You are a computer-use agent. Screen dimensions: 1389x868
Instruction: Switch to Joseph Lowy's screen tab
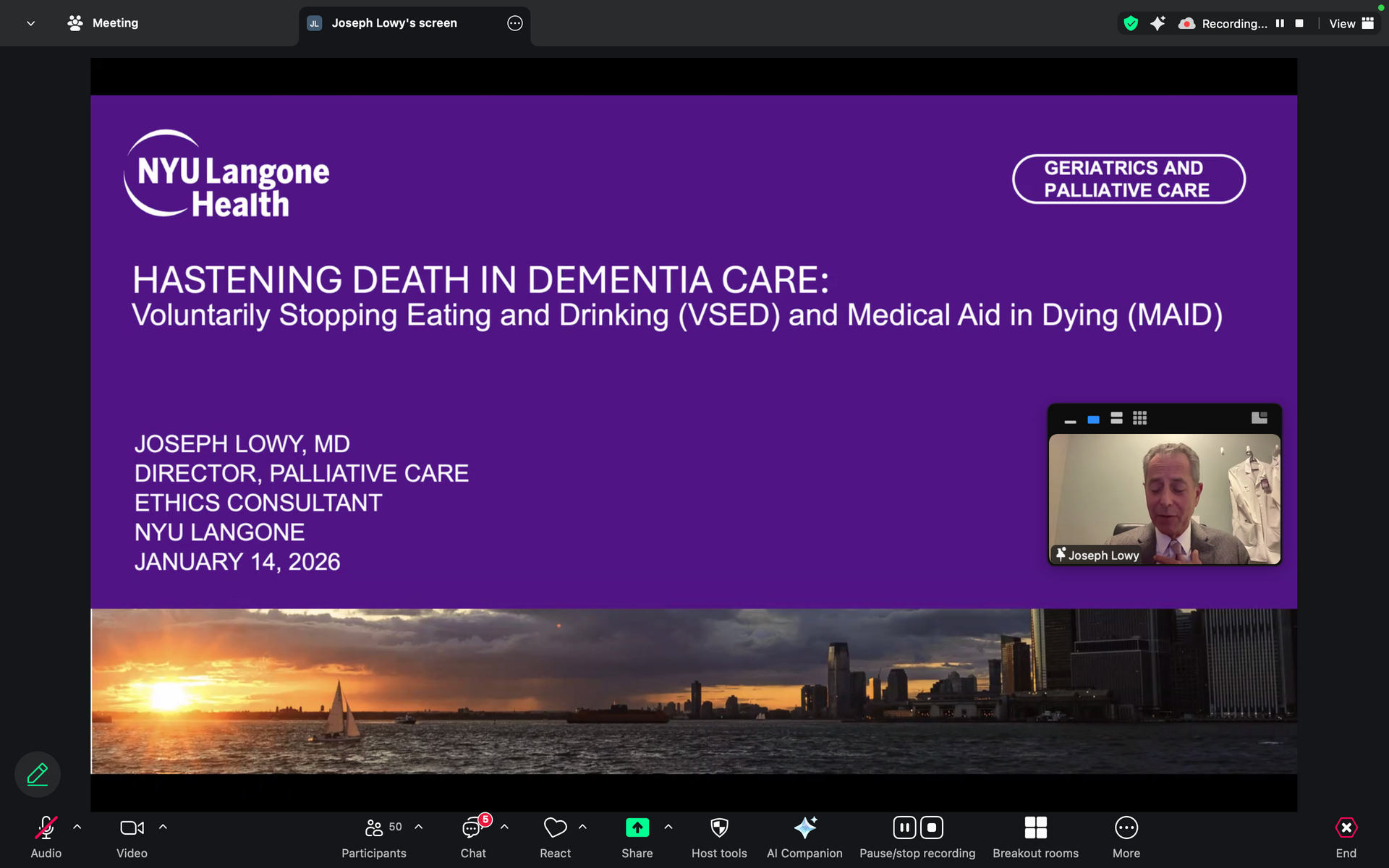coord(394,23)
